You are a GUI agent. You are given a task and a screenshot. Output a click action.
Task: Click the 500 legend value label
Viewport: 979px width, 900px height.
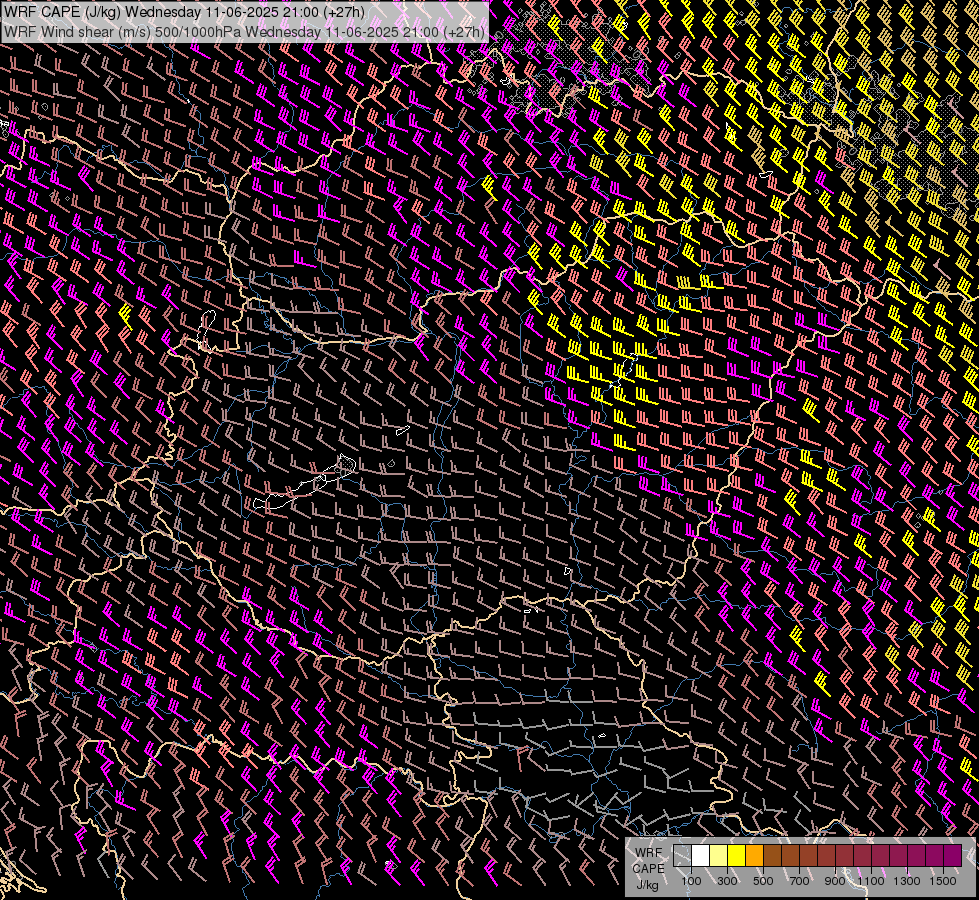[763, 881]
